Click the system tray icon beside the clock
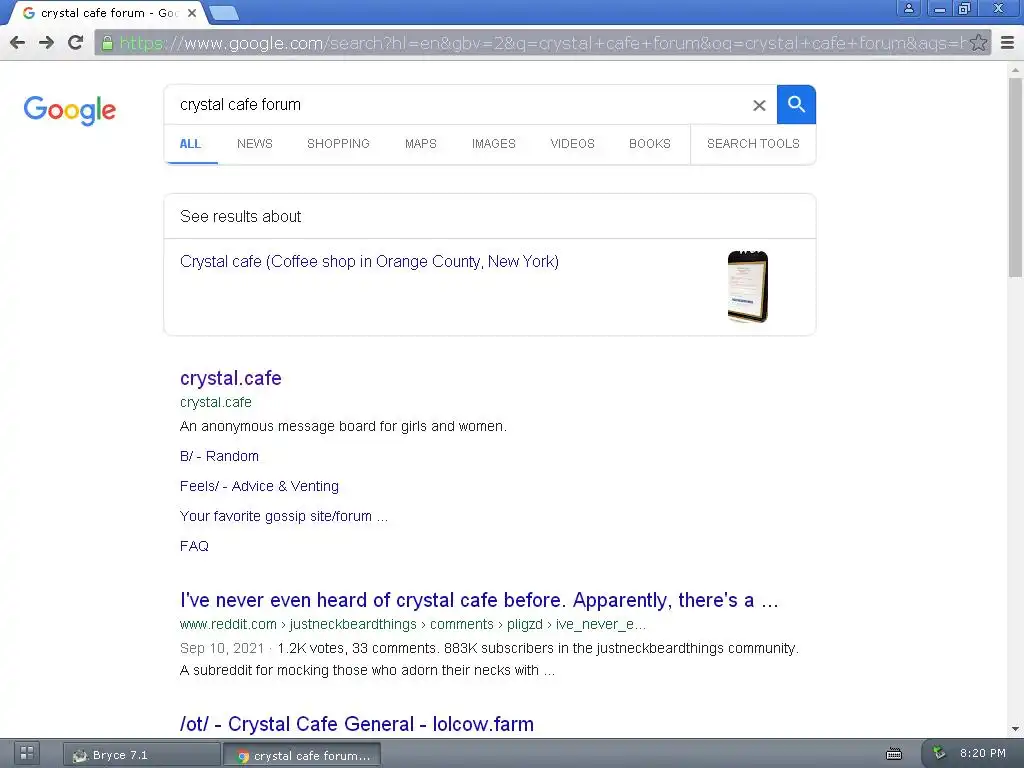The width and height of the screenshot is (1024, 768). coord(939,753)
